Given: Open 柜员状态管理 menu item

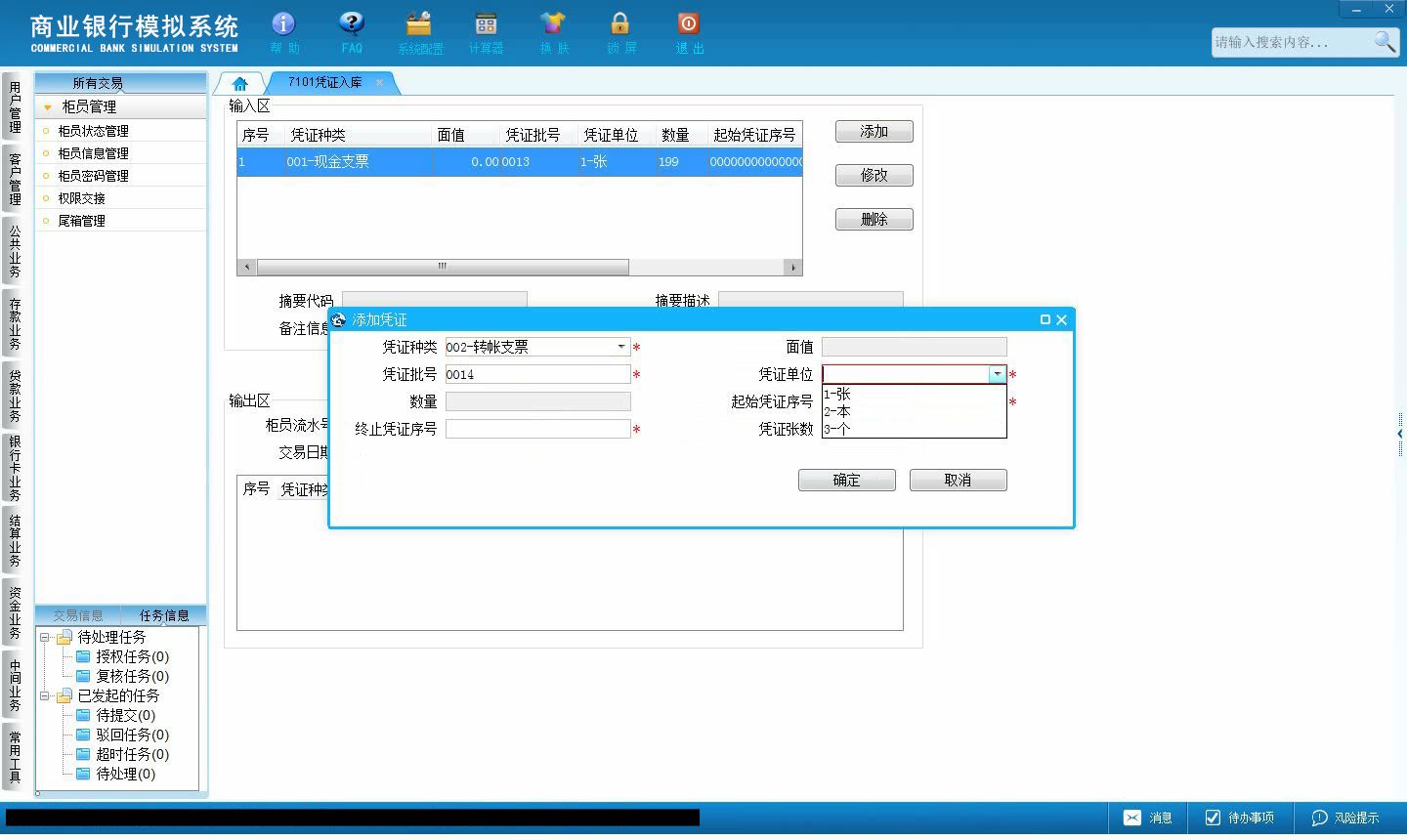Looking at the screenshot, I should [x=93, y=131].
